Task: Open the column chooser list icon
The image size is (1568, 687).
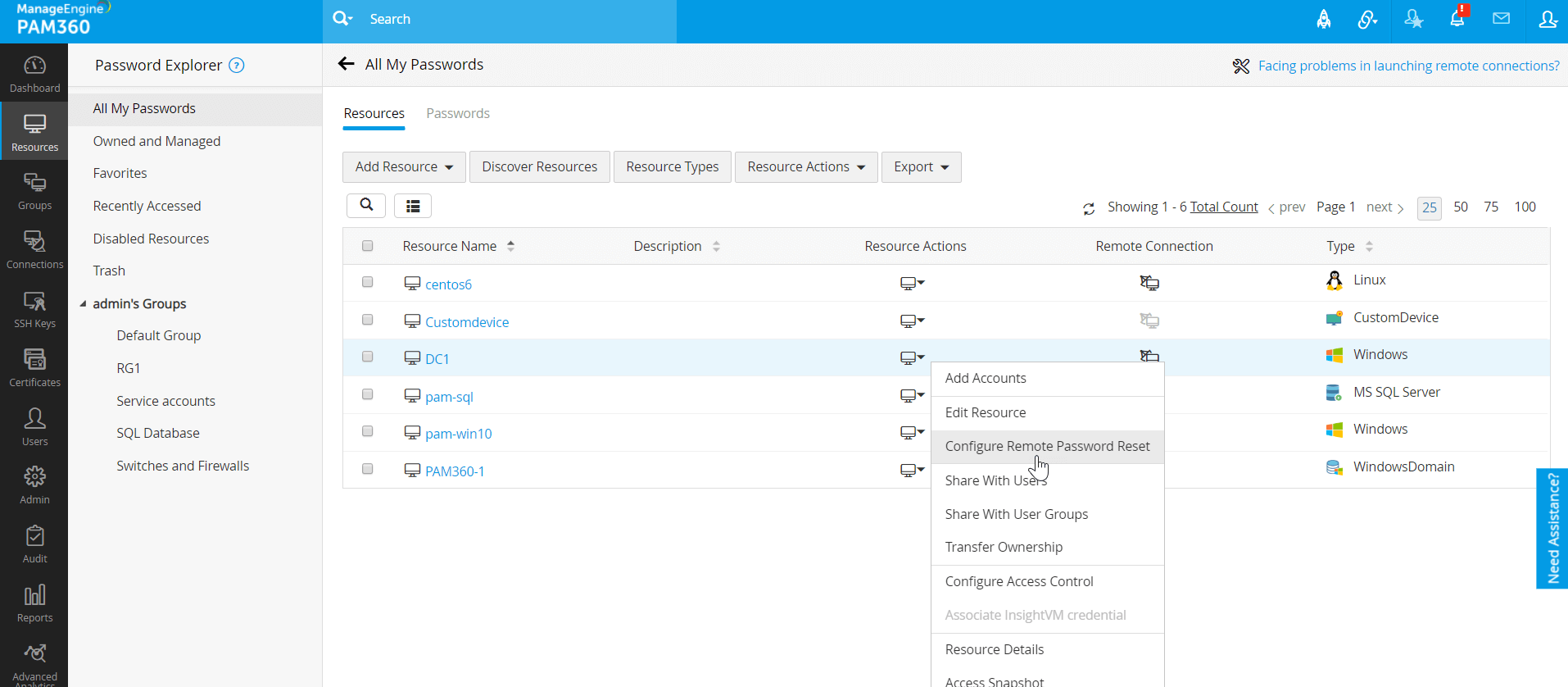Action: (x=413, y=206)
